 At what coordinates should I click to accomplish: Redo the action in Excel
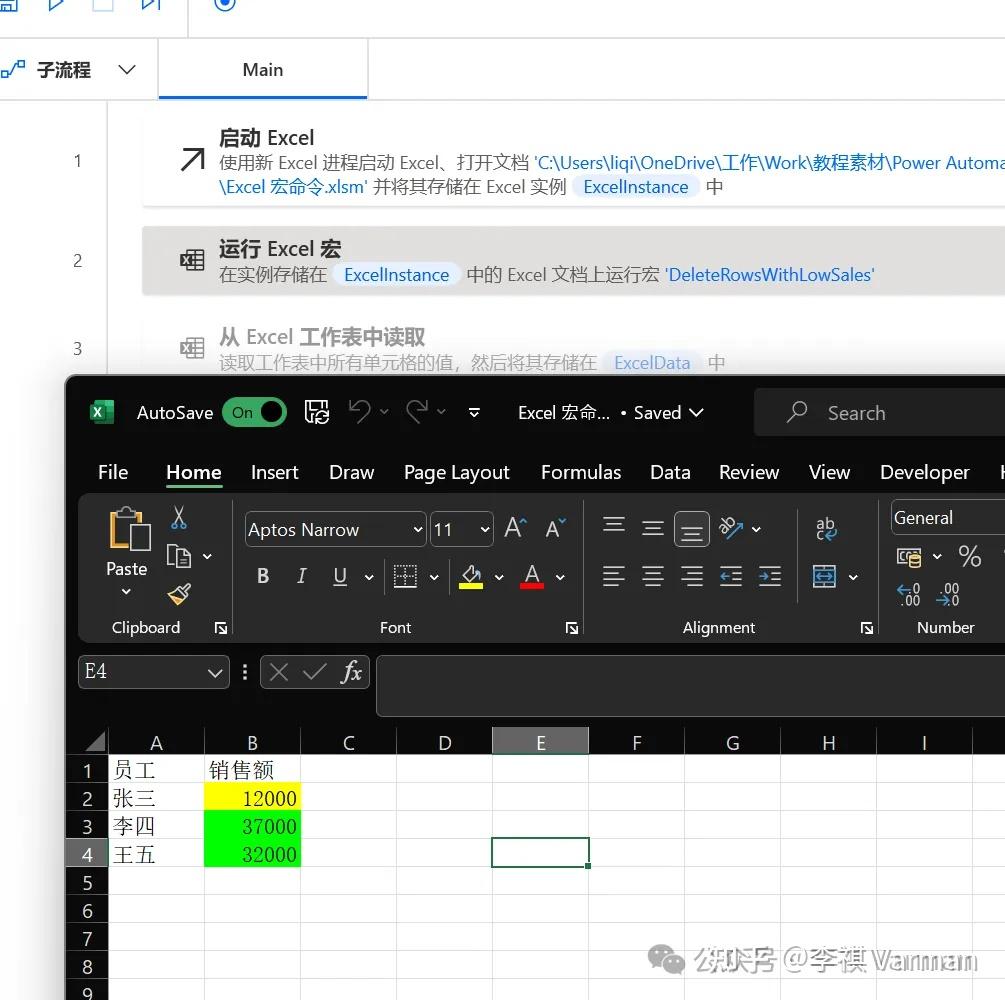(x=417, y=412)
